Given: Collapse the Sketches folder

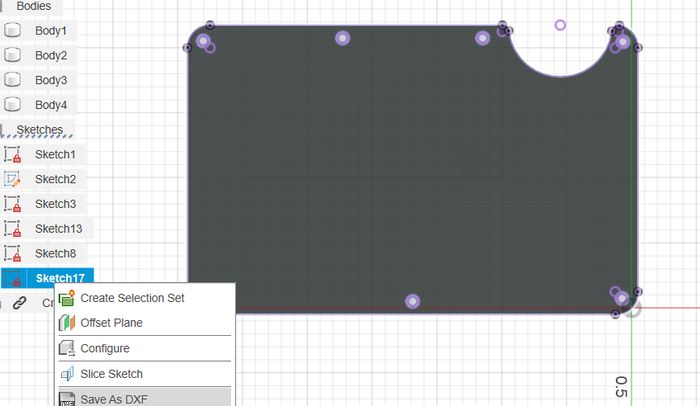Looking at the screenshot, I should click(x=39, y=130).
